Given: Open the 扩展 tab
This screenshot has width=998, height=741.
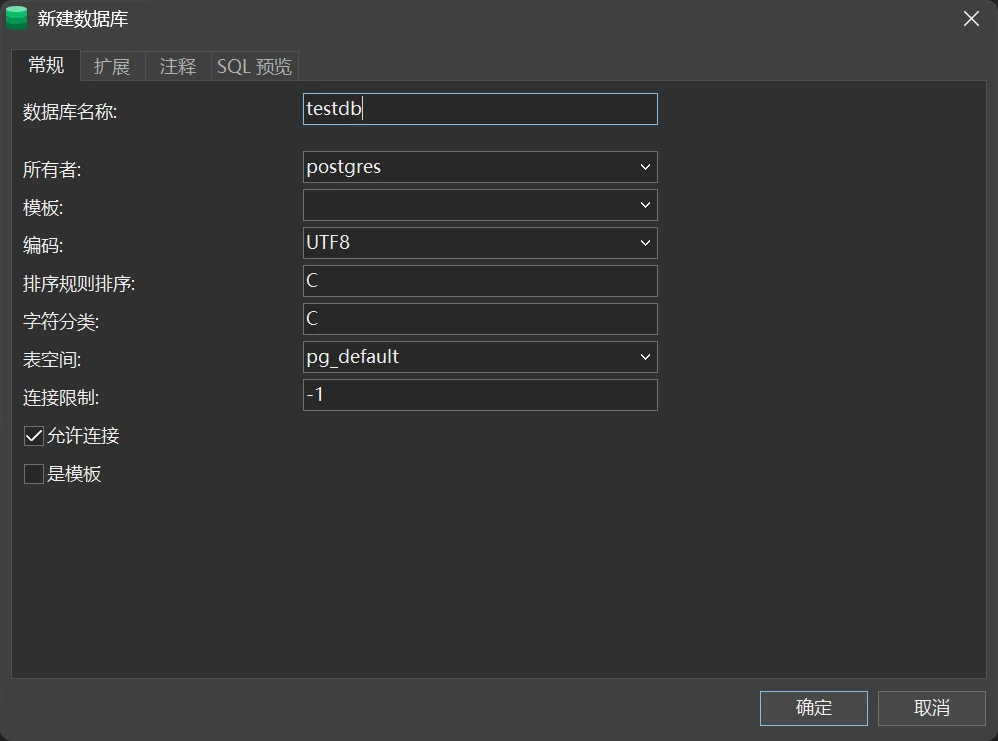Looking at the screenshot, I should [112, 67].
